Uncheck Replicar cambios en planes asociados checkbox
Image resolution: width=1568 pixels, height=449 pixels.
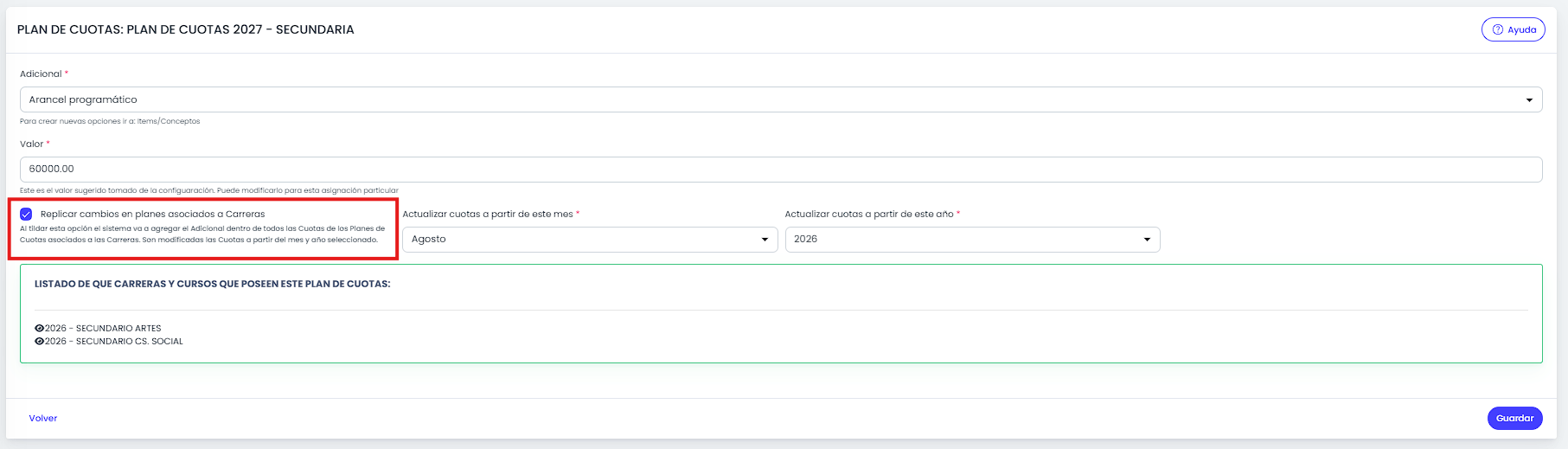tap(26, 214)
